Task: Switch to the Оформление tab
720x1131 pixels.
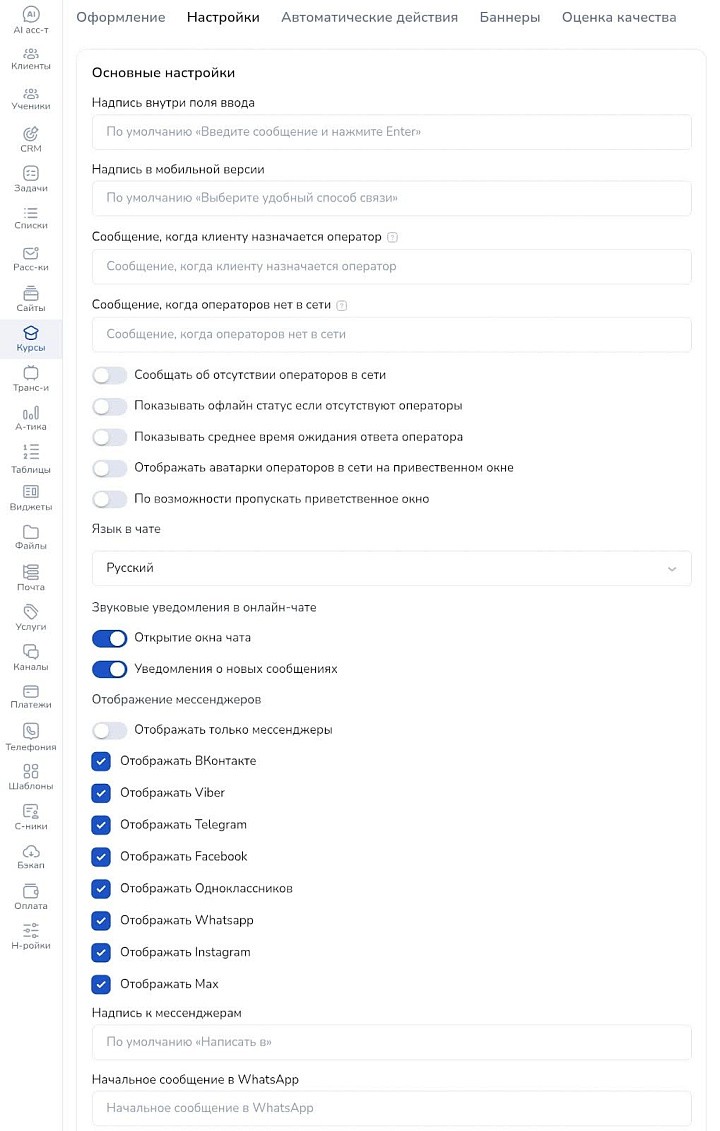Action: (x=121, y=17)
